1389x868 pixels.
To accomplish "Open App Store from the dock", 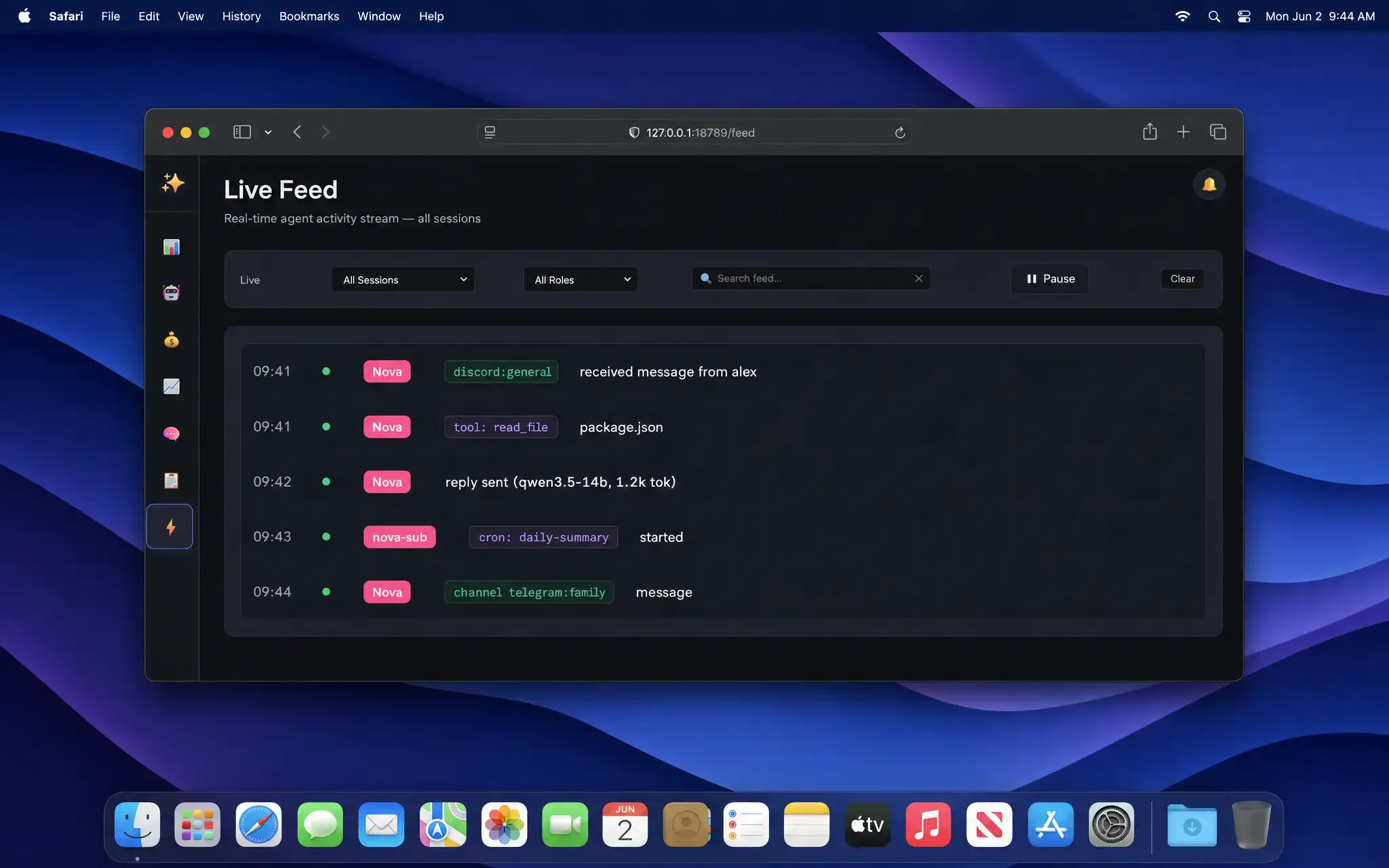I will point(1051,825).
